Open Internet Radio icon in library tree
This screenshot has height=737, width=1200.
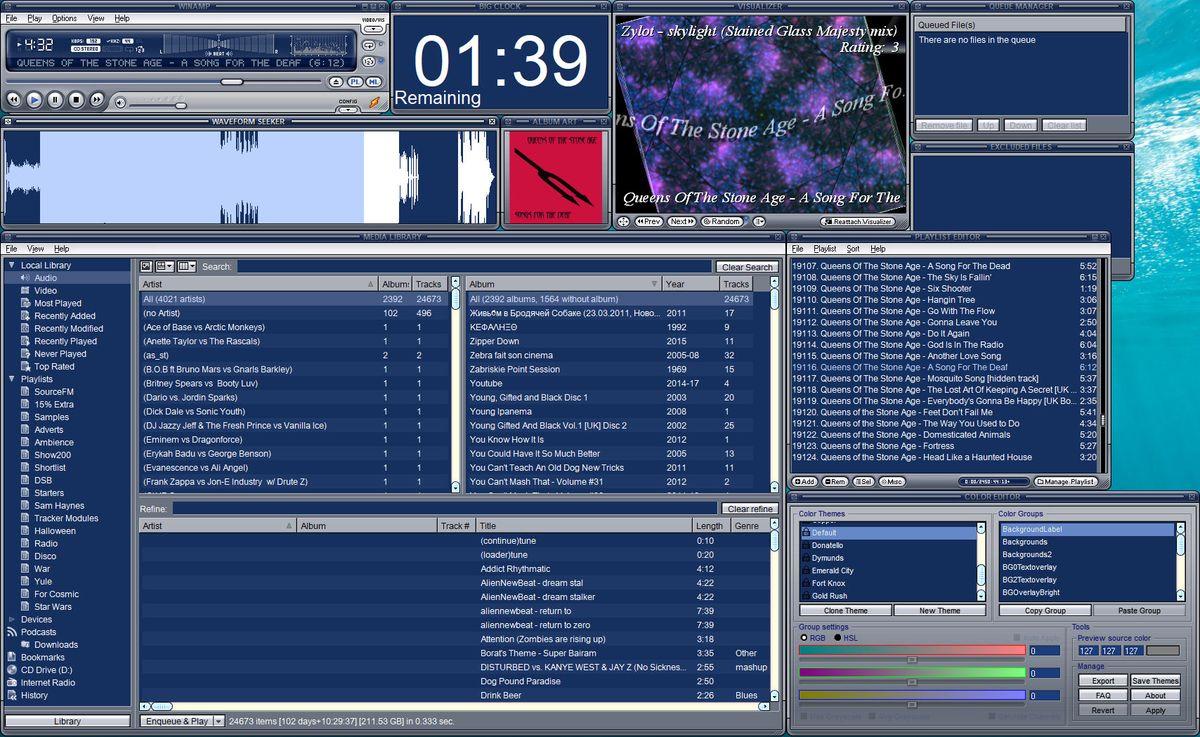[x=12, y=683]
